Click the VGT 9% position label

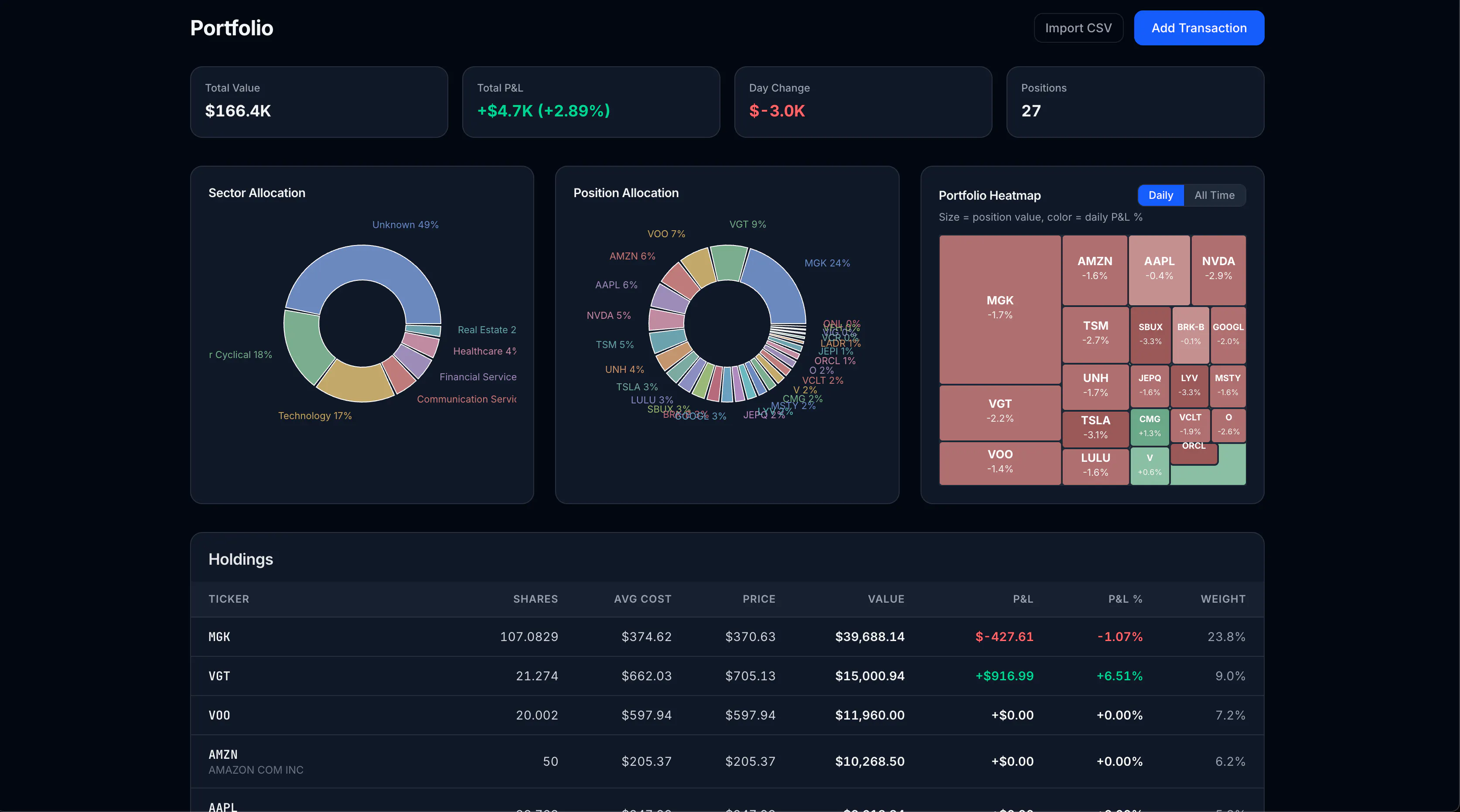pos(747,225)
